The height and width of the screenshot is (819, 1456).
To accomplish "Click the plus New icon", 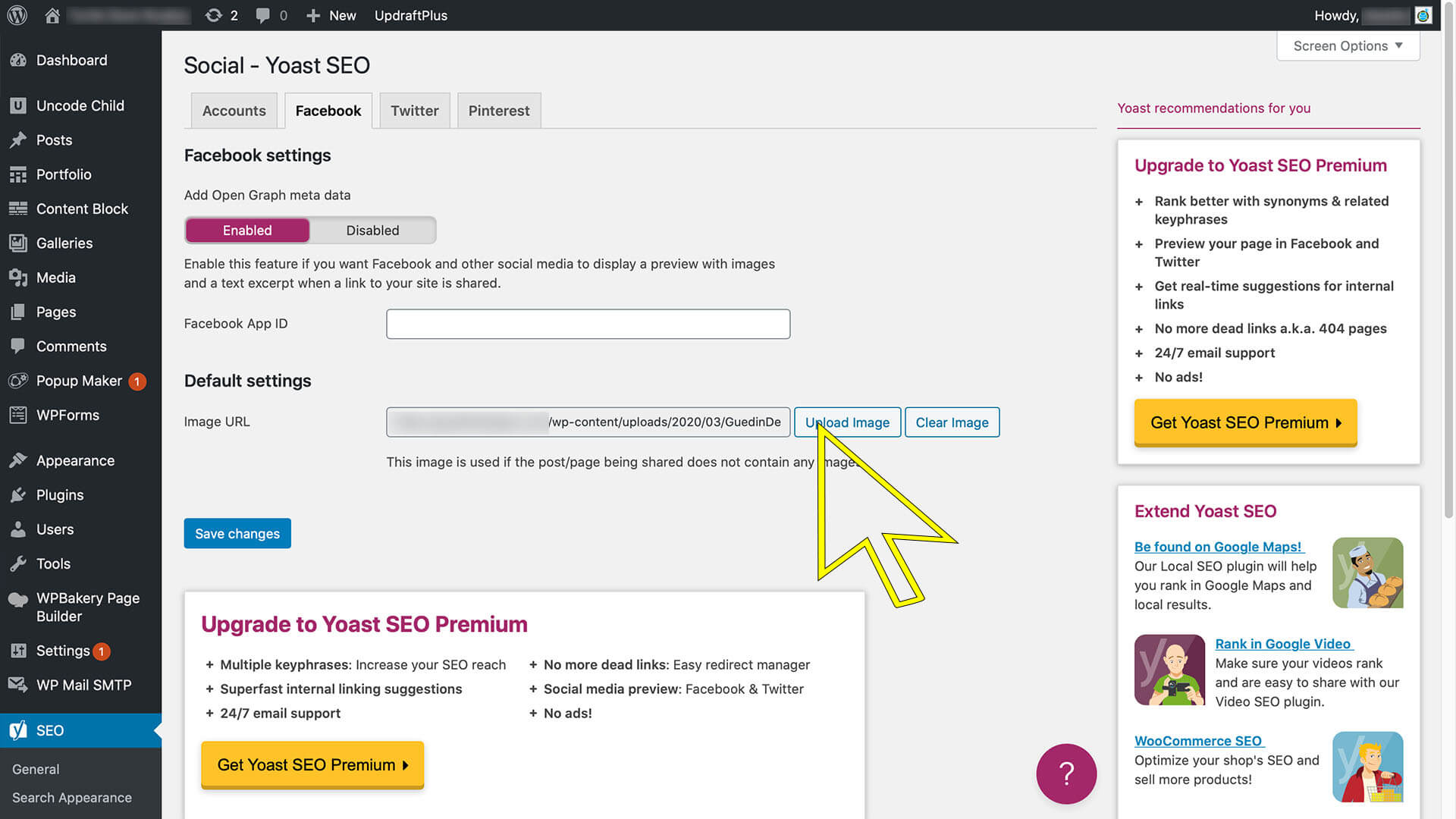I will (x=313, y=15).
